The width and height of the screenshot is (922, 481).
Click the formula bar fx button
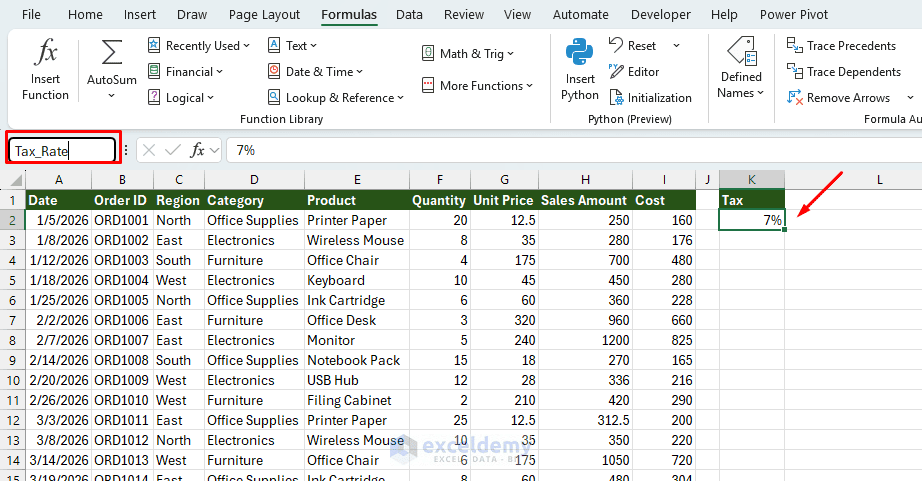197,151
